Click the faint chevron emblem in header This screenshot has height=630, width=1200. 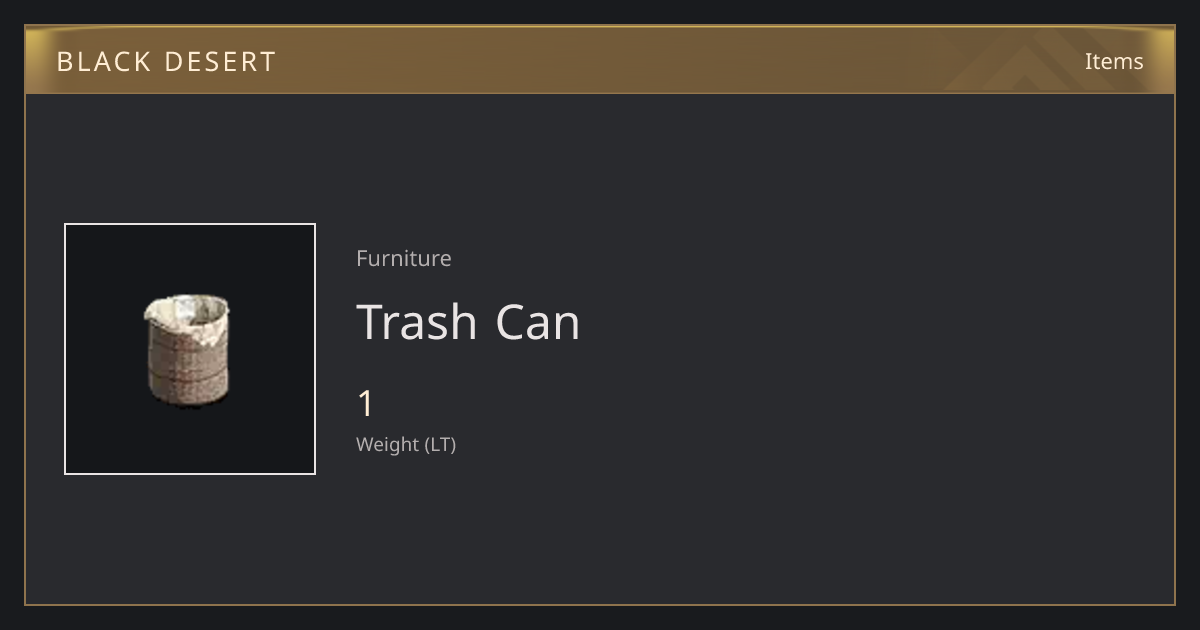(x=1040, y=60)
